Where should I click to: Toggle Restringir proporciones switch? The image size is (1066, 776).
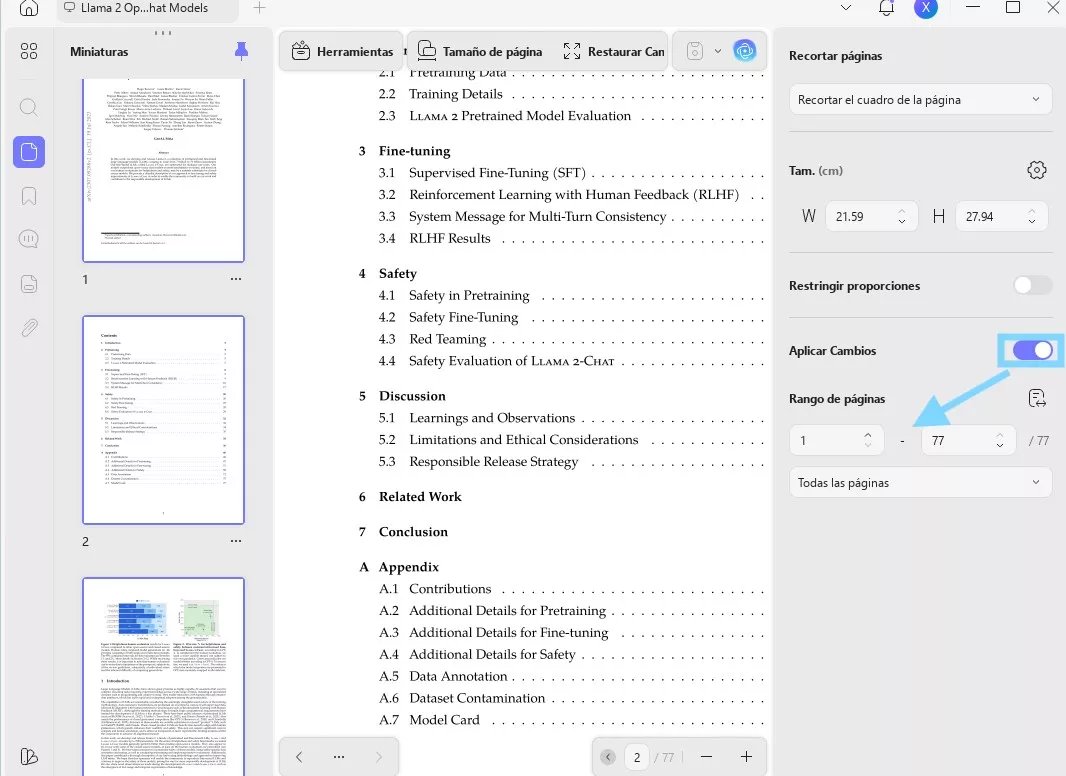[x=1032, y=286]
